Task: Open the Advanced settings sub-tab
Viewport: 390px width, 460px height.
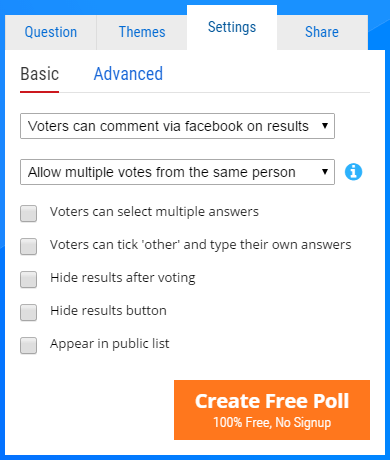Action: point(128,74)
